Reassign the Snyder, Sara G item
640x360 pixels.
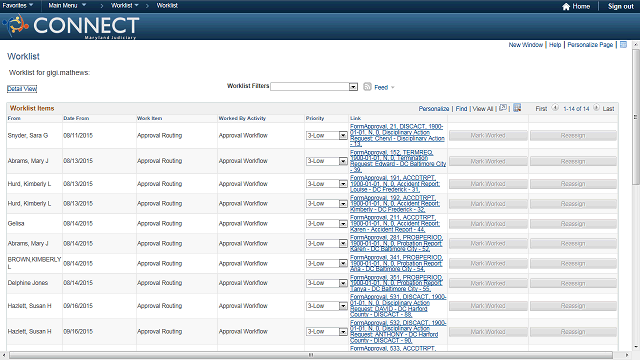(573, 136)
